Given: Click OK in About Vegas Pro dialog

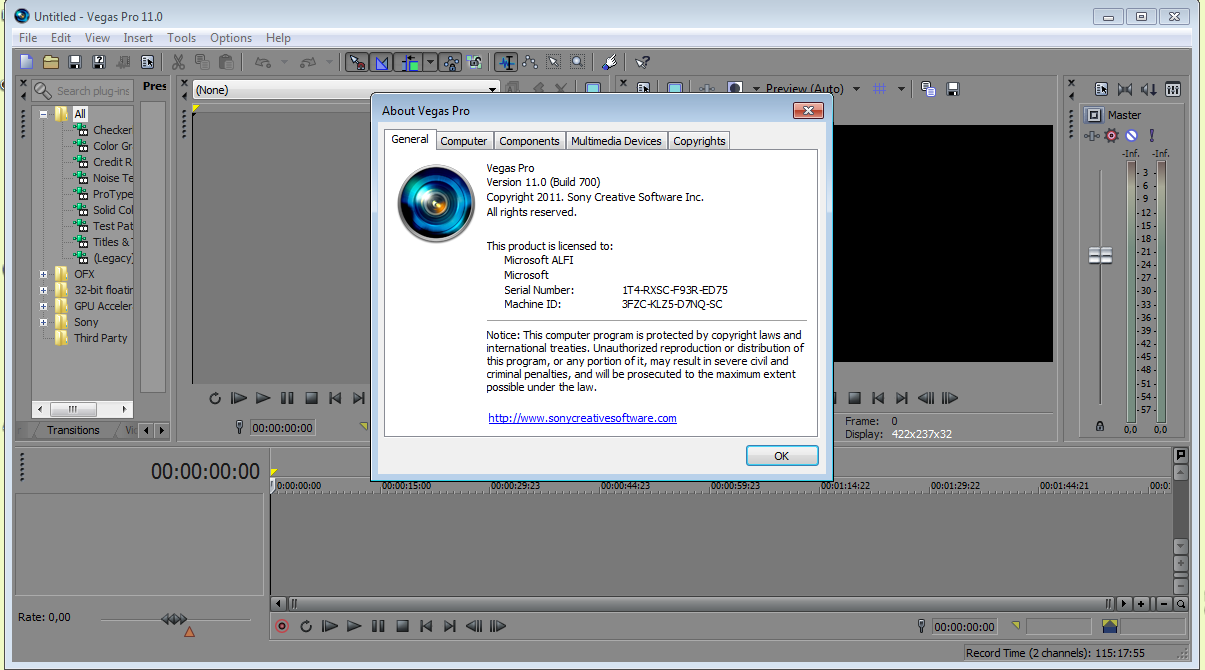Looking at the screenshot, I should [782, 455].
